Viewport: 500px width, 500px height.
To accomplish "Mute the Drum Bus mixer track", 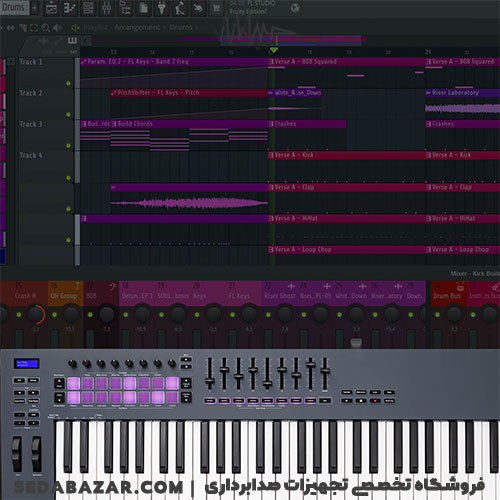I will [x=438, y=314].
